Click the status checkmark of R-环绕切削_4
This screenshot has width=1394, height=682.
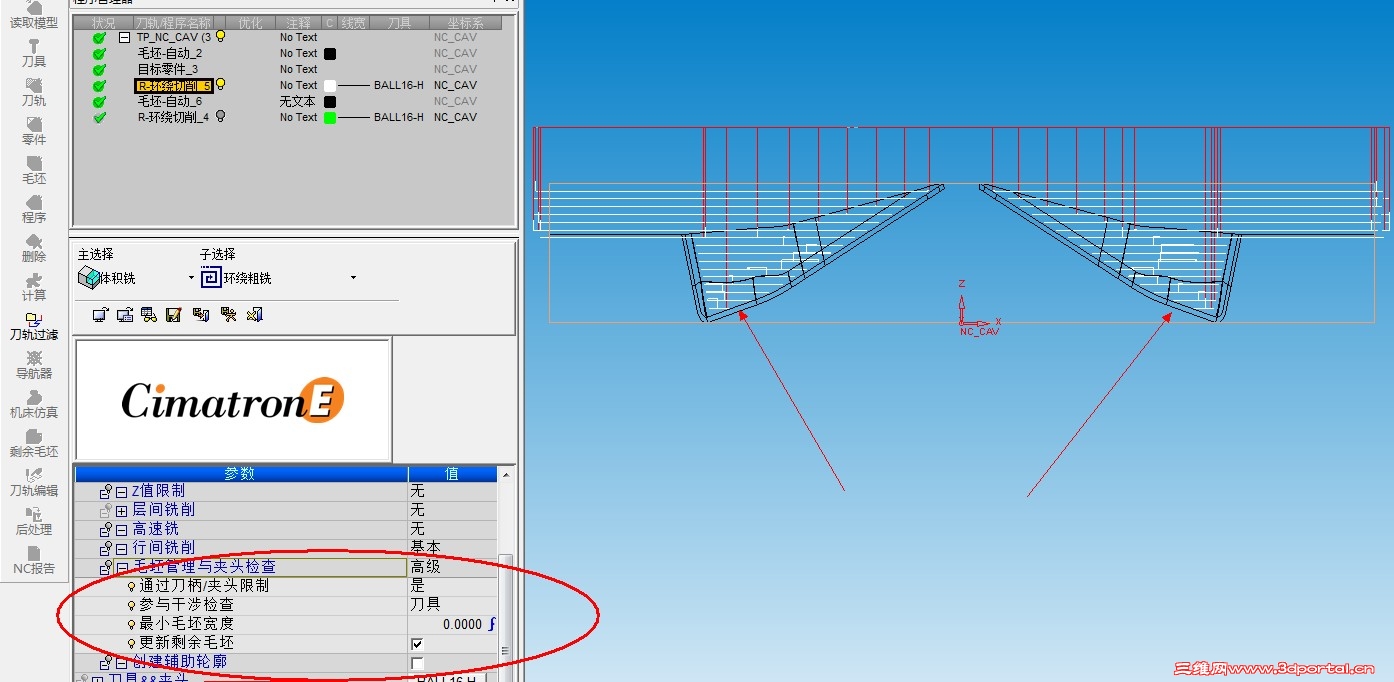pos(99,117)
